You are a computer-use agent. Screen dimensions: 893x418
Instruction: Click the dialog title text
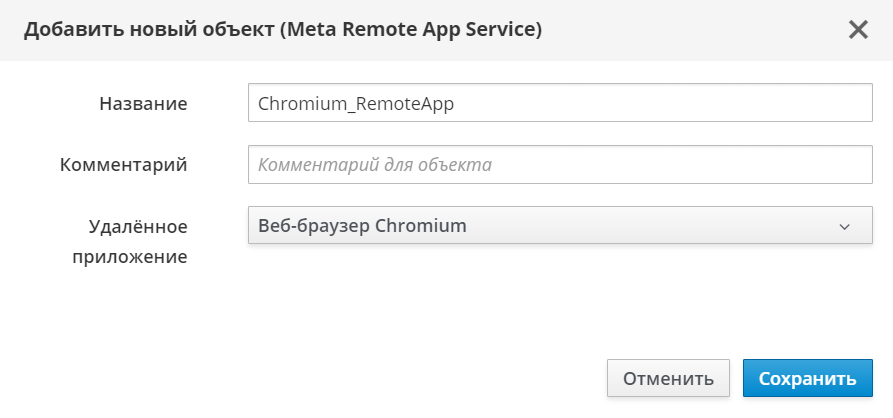coord(283,30)
